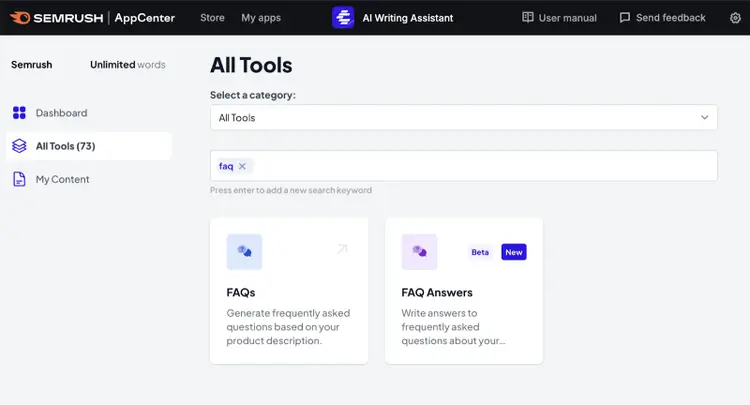The width and height of the screenshot is (750, 405).
Task: Click the Semrush flame logo
Action: tap(20, 18)
